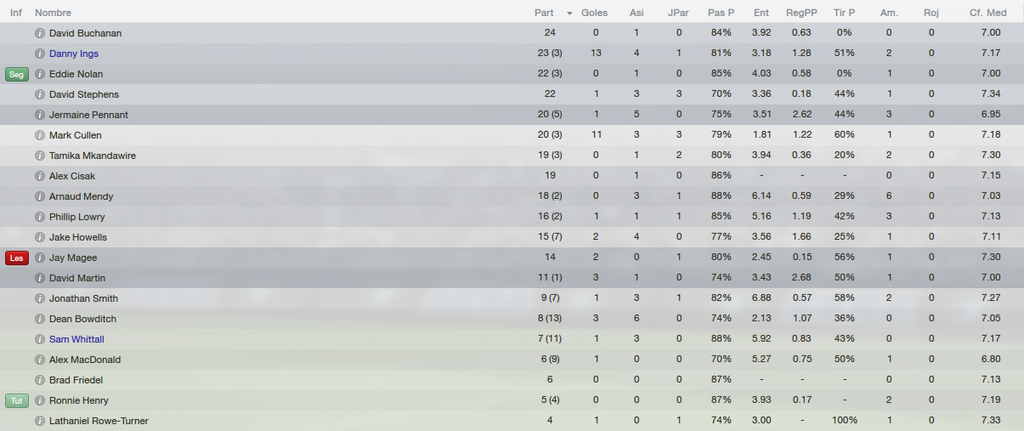Screen dimensions: 1024x431
Task: Click info icon beside Brad Friedel
Action: 40,380
